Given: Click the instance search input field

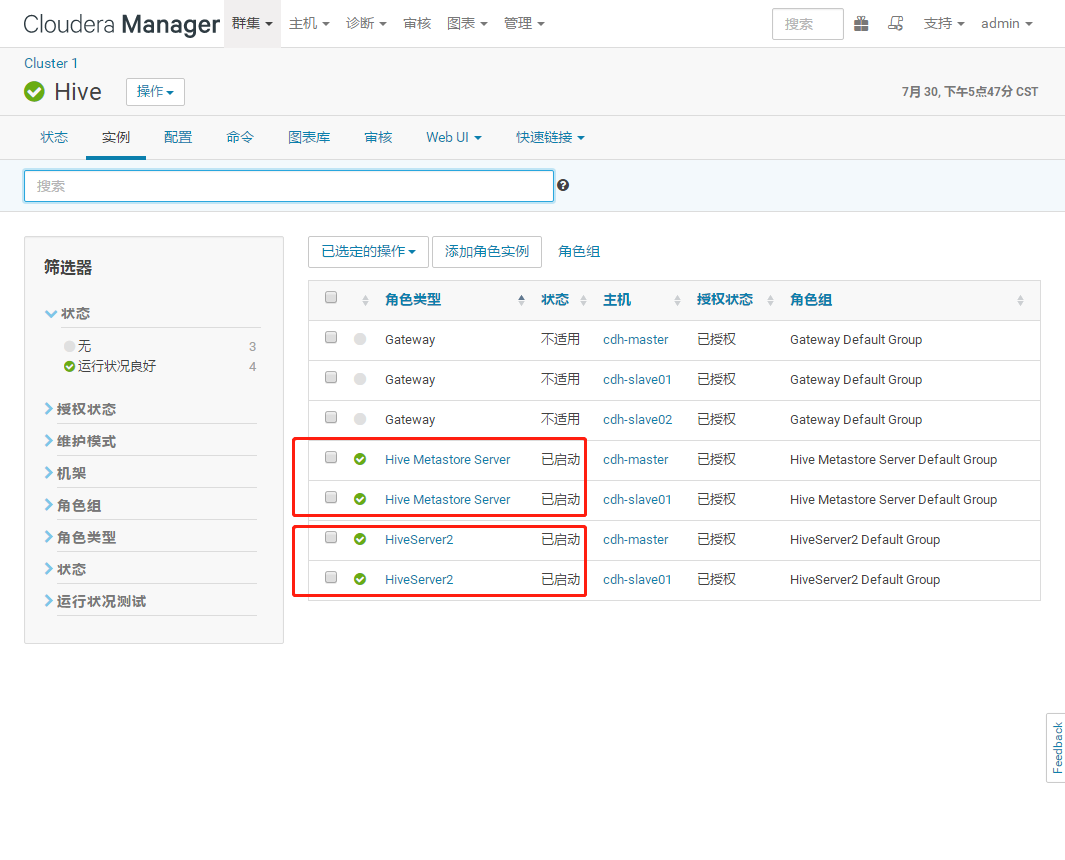Looking at the screenshot, I should pyautogui.click(x=289, y=186).
